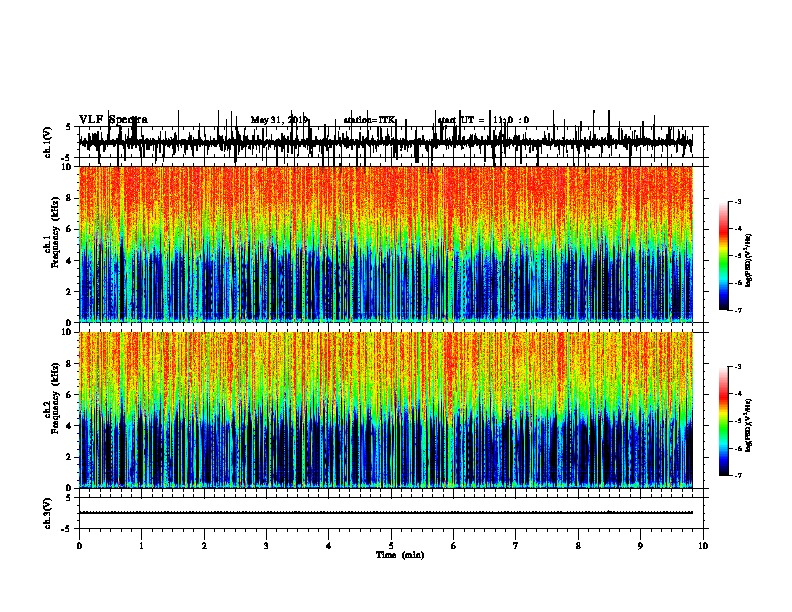Click the "-7" label on ch.2 color bar
The height and width of the screenshot is (612, 792).
coord(738,475)
